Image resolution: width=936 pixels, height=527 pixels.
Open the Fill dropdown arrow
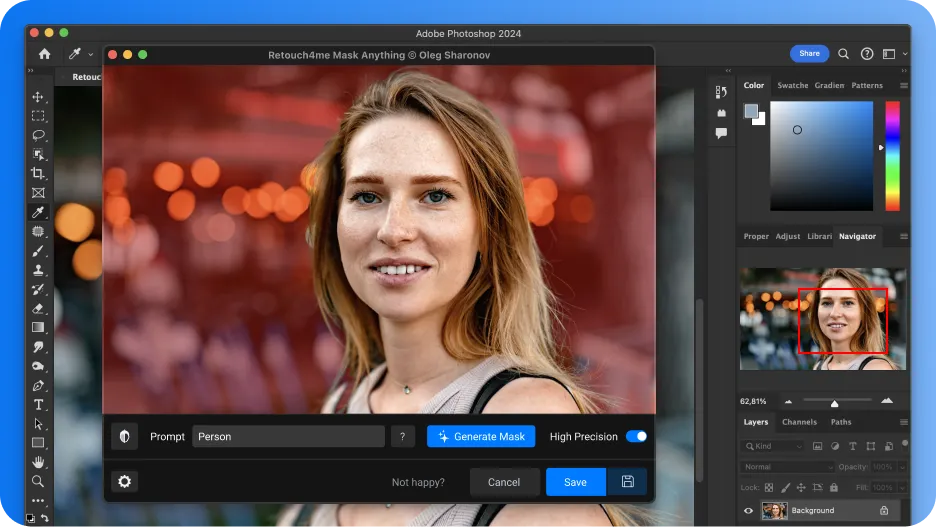pyautogui.click(x=903, y=488)
